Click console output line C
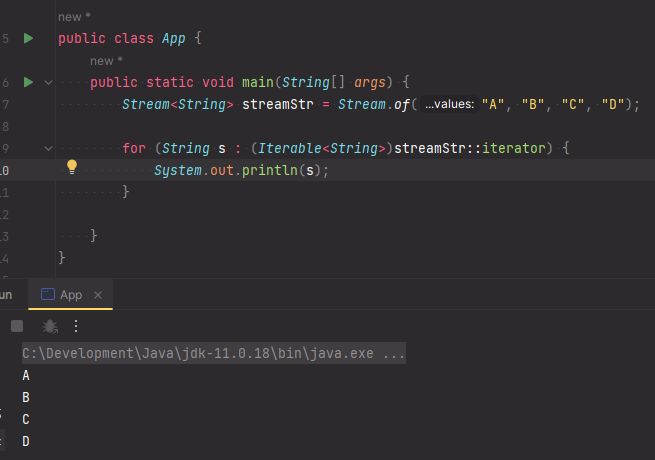 (26, 419)
